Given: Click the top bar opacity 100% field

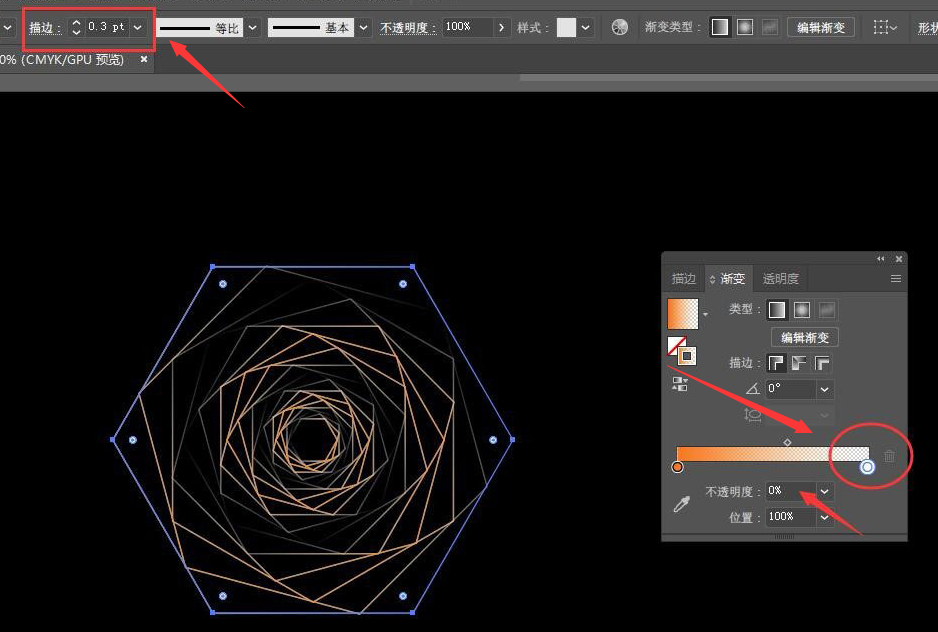Looking at the screenshot, I should pyautogui.click(x=468, y=28).
